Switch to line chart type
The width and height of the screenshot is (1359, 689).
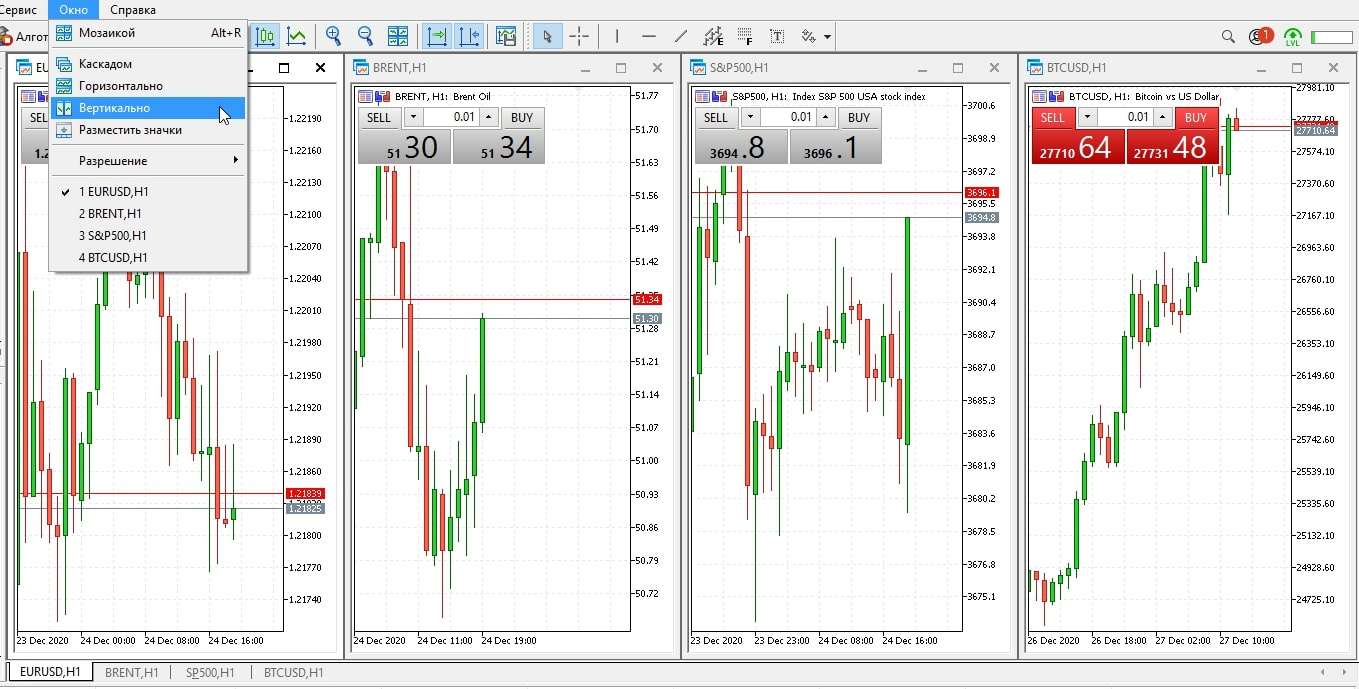[x=297, y=37]
